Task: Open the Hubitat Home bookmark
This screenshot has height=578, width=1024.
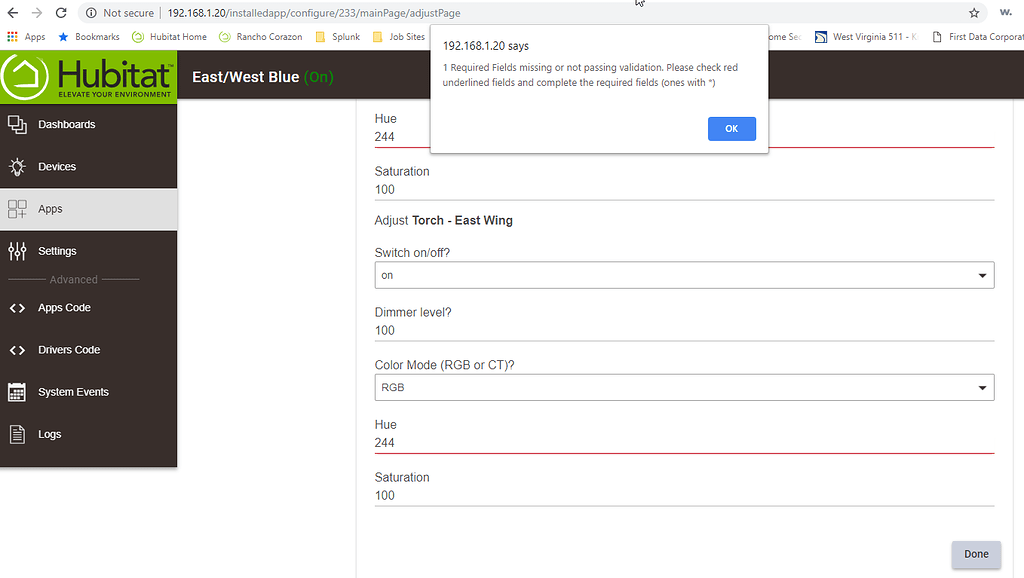Action: pos(170,37)
